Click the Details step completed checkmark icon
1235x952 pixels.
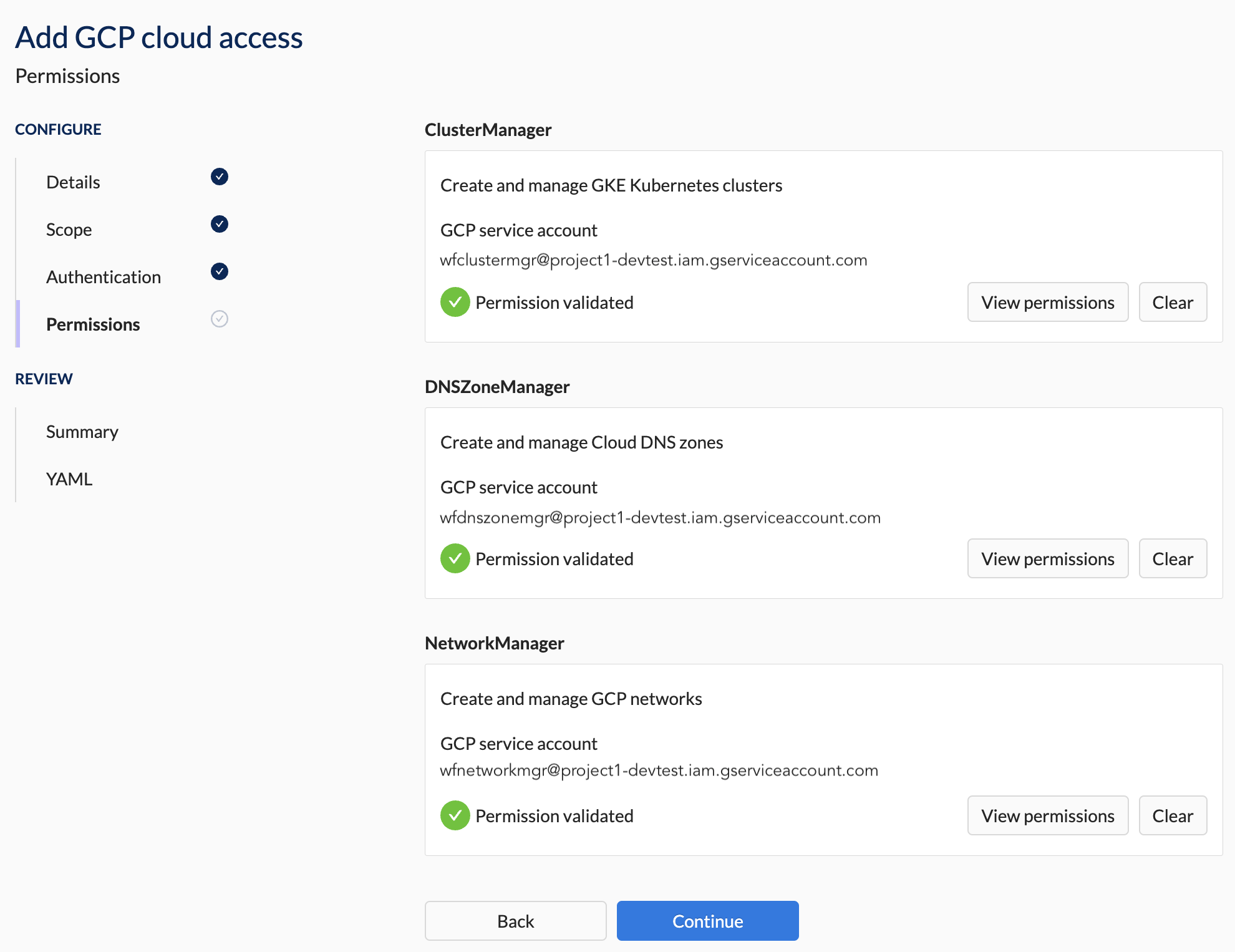click(x=220, y=177)
